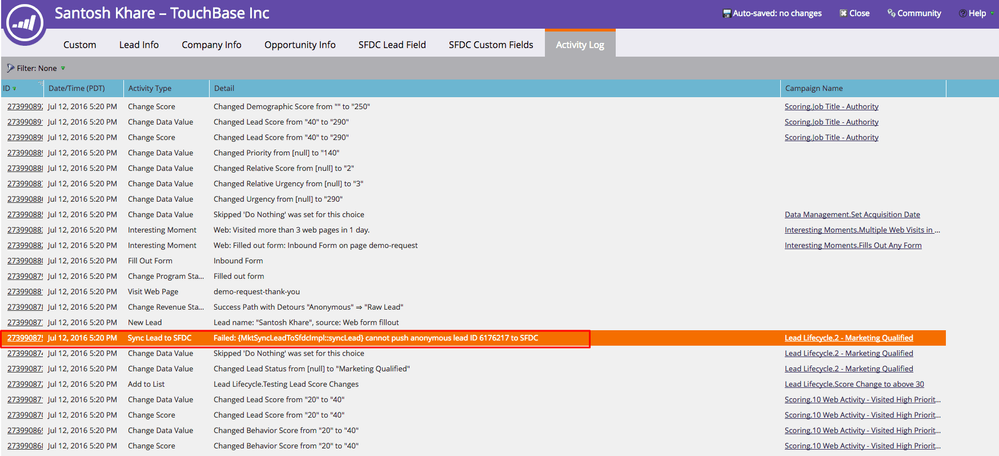Select the Opportunity Info tab

pos(299,45)
